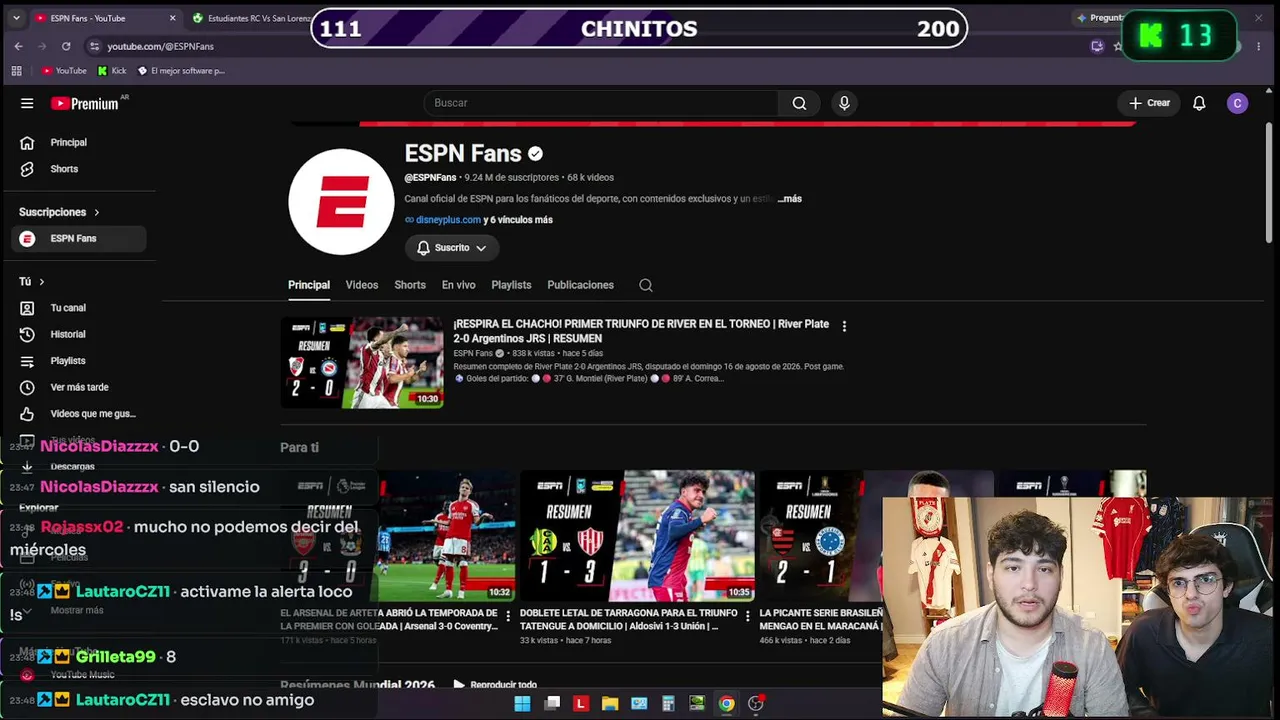Open the account avatar menu
Viewport: 1280px width, 720px height.
pyautogui.click(x=1237, y=103)
